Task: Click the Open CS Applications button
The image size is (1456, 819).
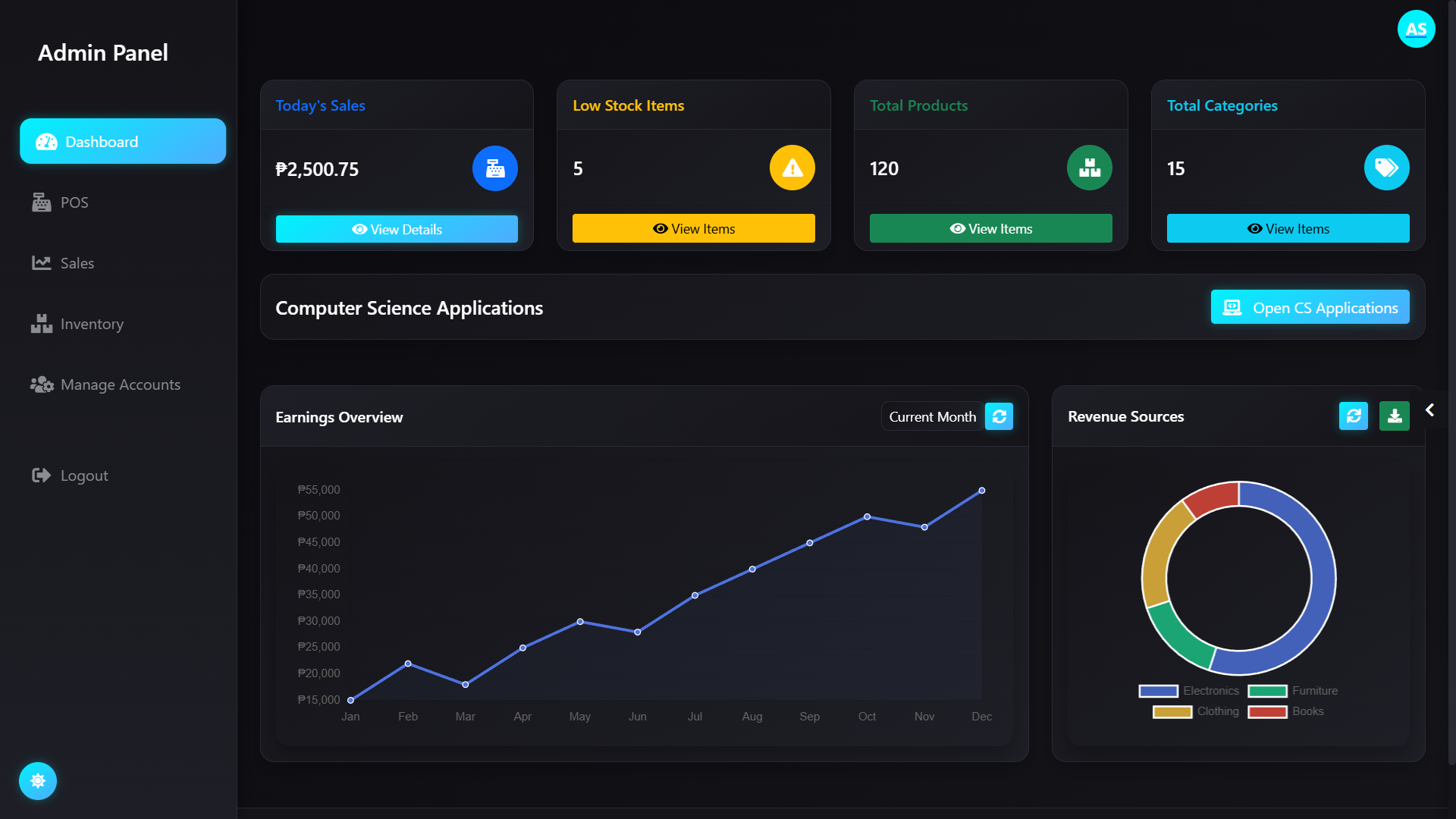Action: click(1310, 307)
